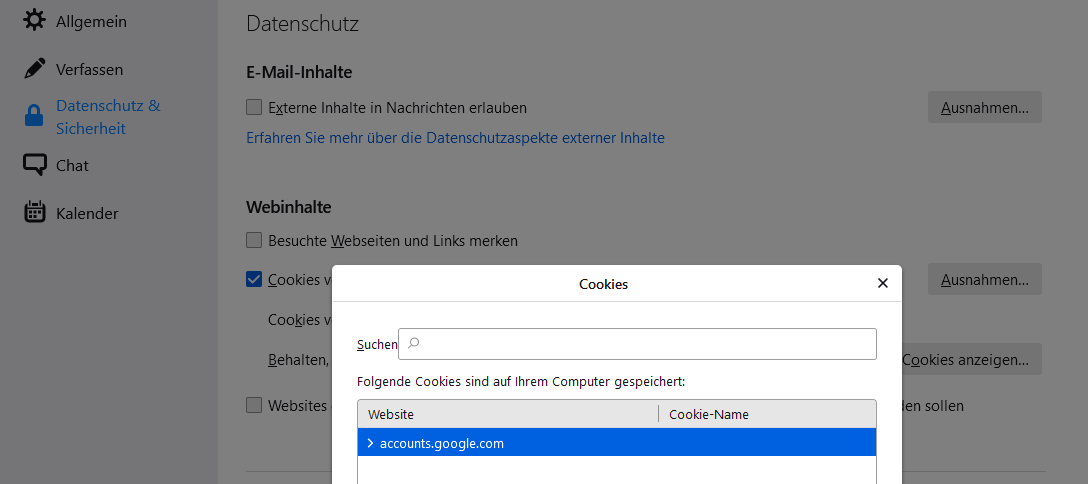Click the Datenschutz & Sicherheit lock icon
This screenshot has height=484, width=1088.
34,116
